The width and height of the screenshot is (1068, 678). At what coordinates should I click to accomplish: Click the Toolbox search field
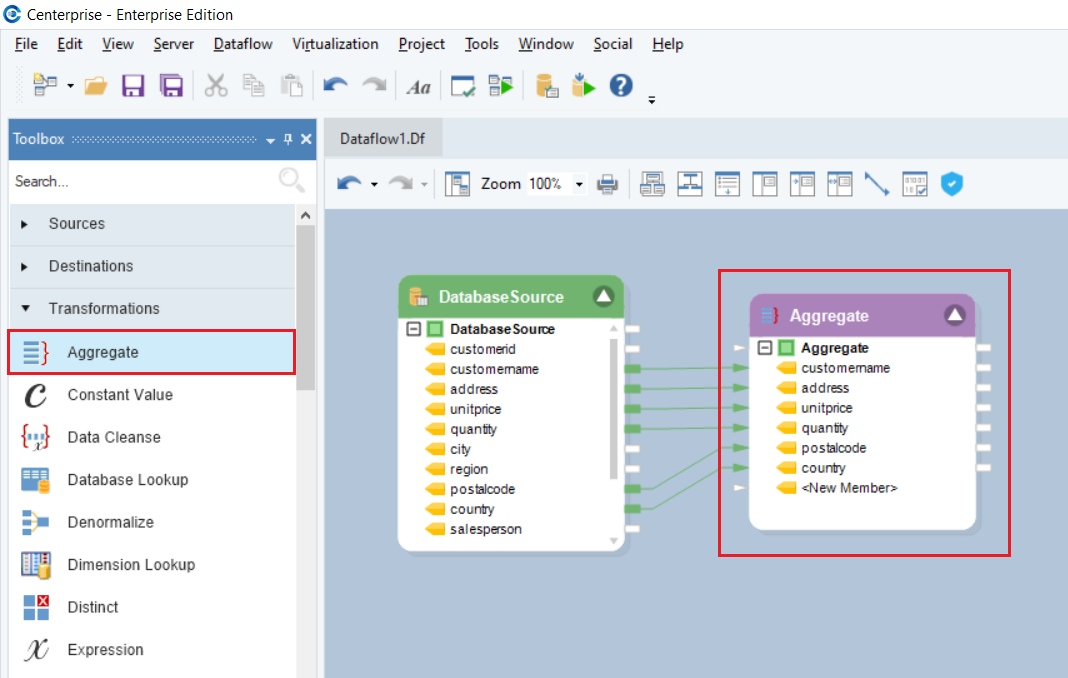click(x=140, y=181)
